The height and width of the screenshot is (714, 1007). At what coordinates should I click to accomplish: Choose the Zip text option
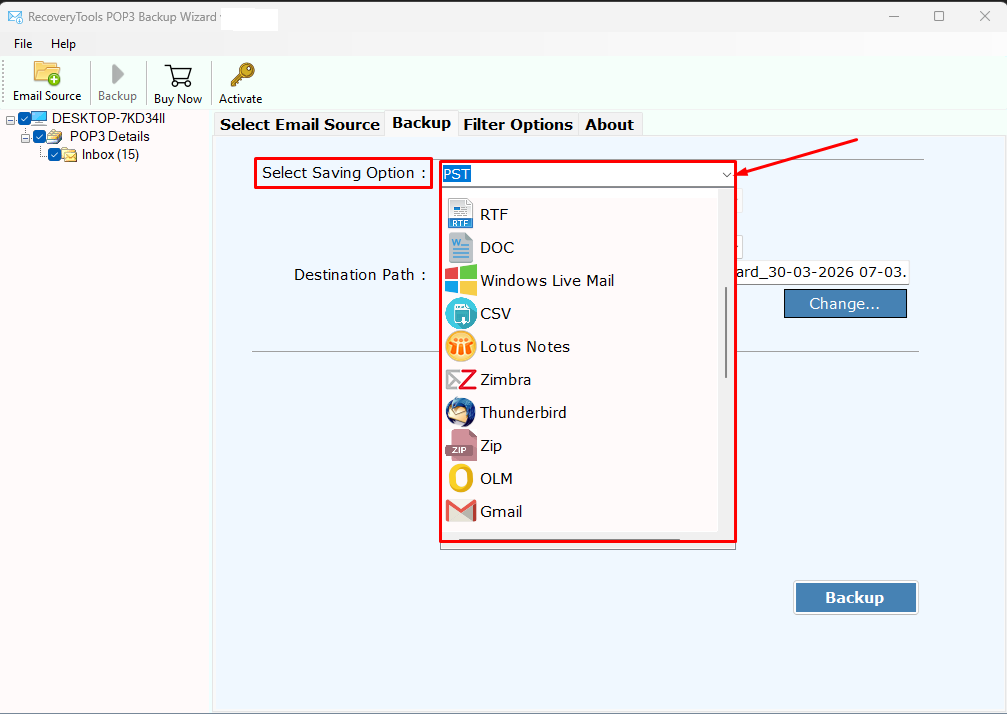(491, 446)
